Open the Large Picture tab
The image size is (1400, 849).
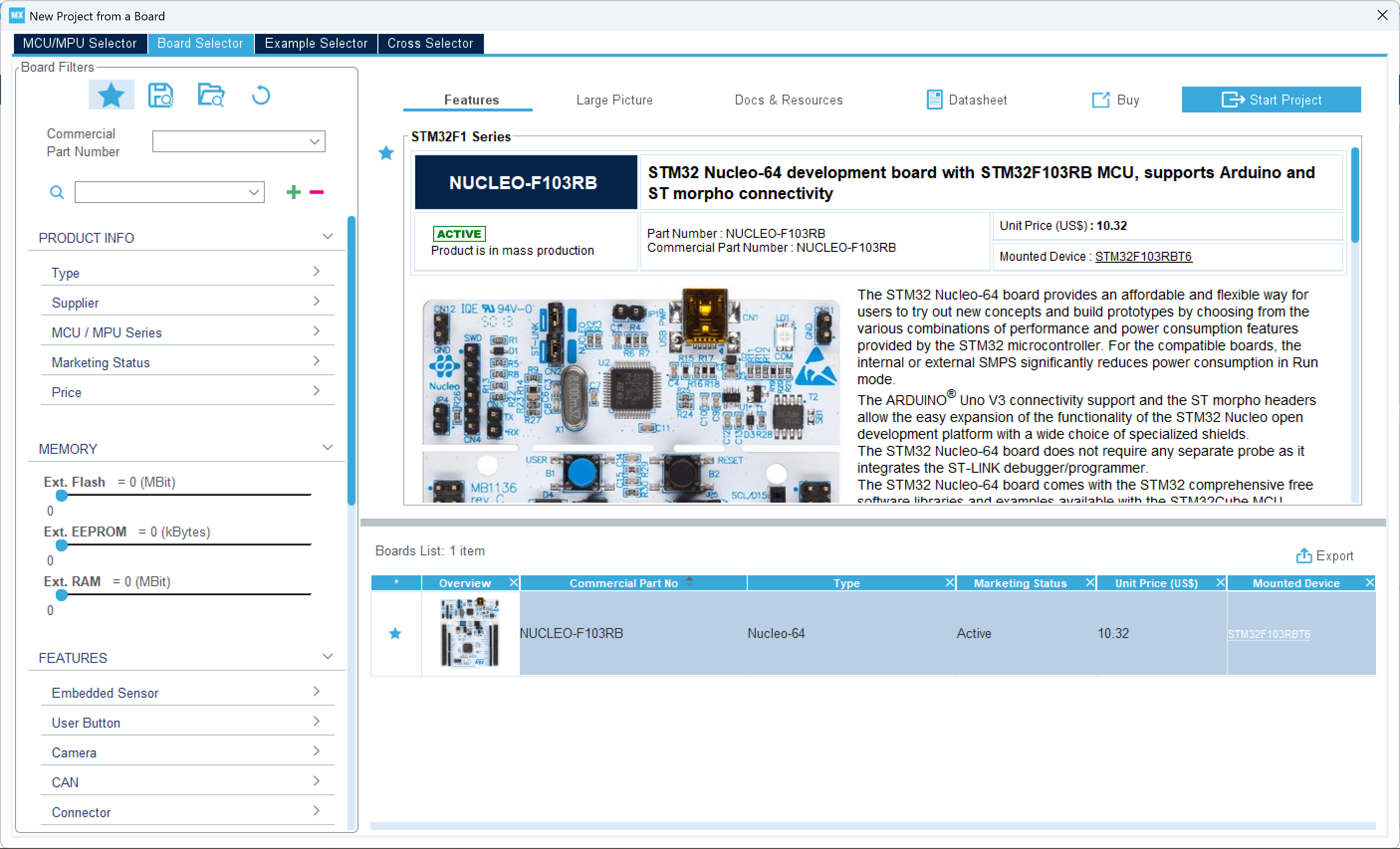(x=614, y=100)
